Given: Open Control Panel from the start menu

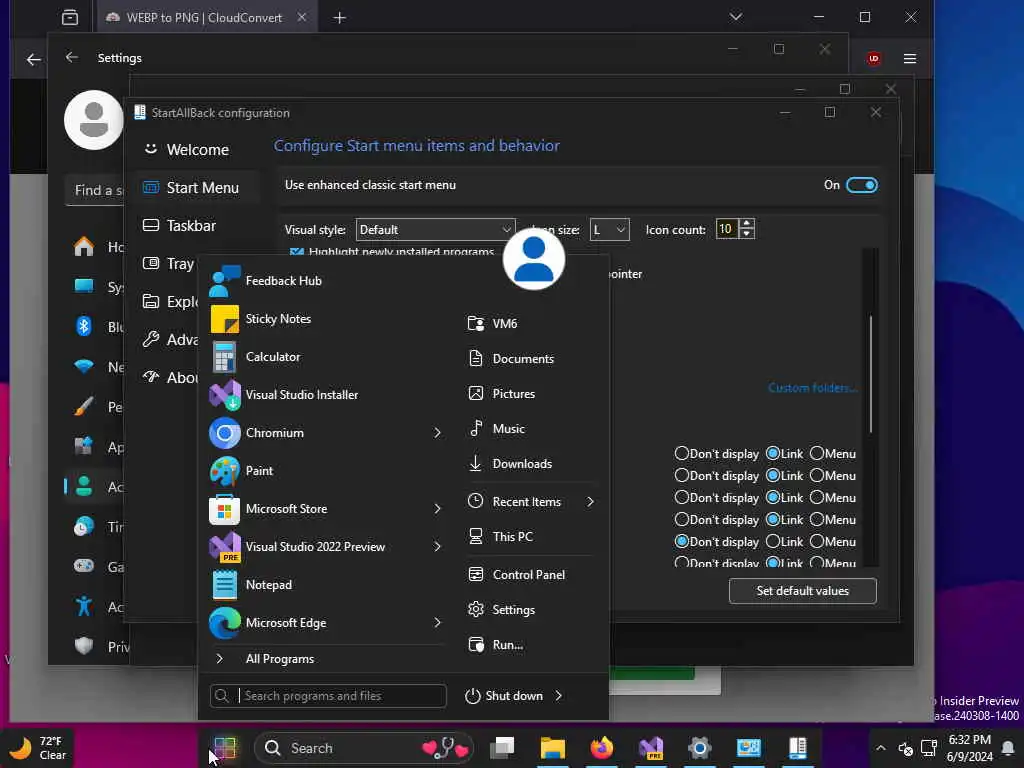Looking at the screenshot, I should [x=516, y=575].
